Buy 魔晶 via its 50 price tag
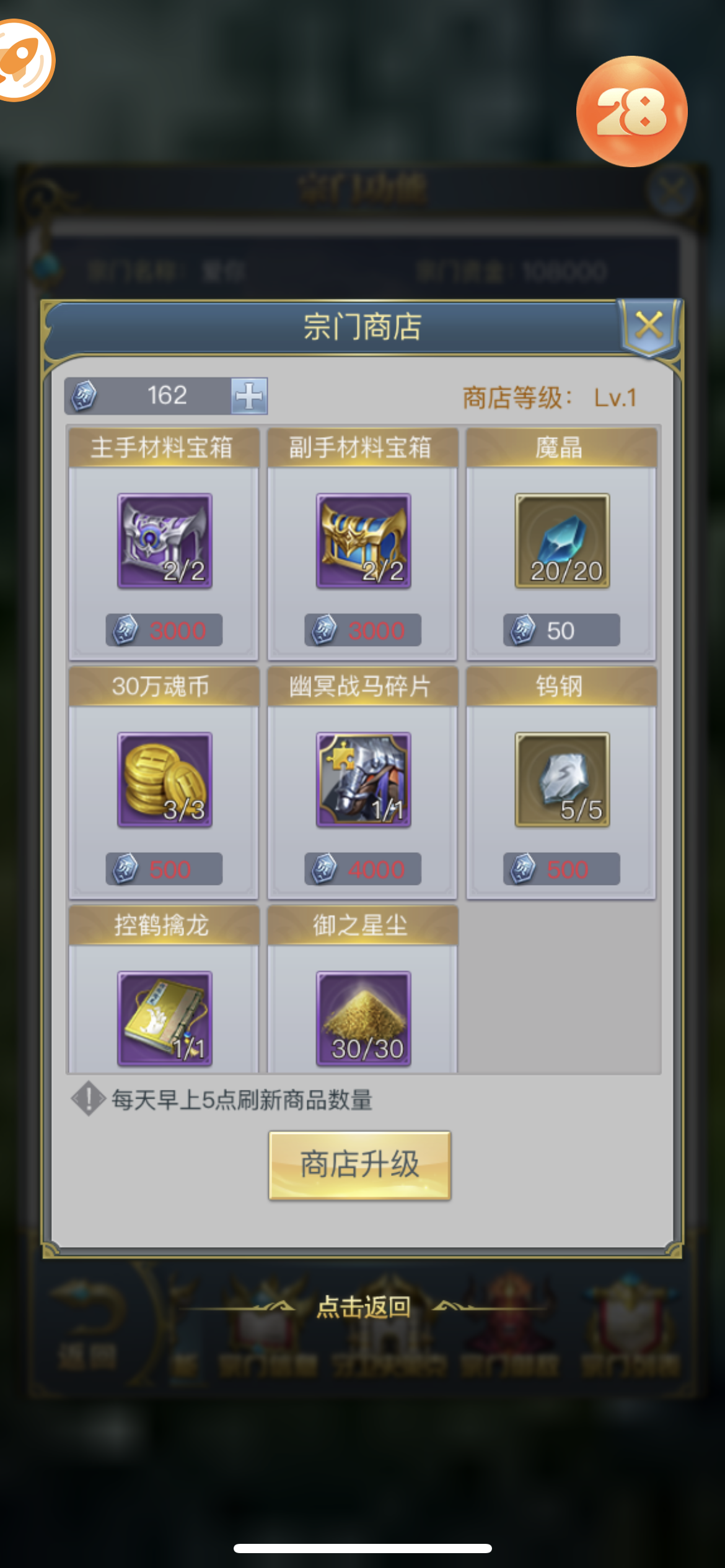Image resolution: width=725 pixels, height=1568 pixels. [561, 630]
